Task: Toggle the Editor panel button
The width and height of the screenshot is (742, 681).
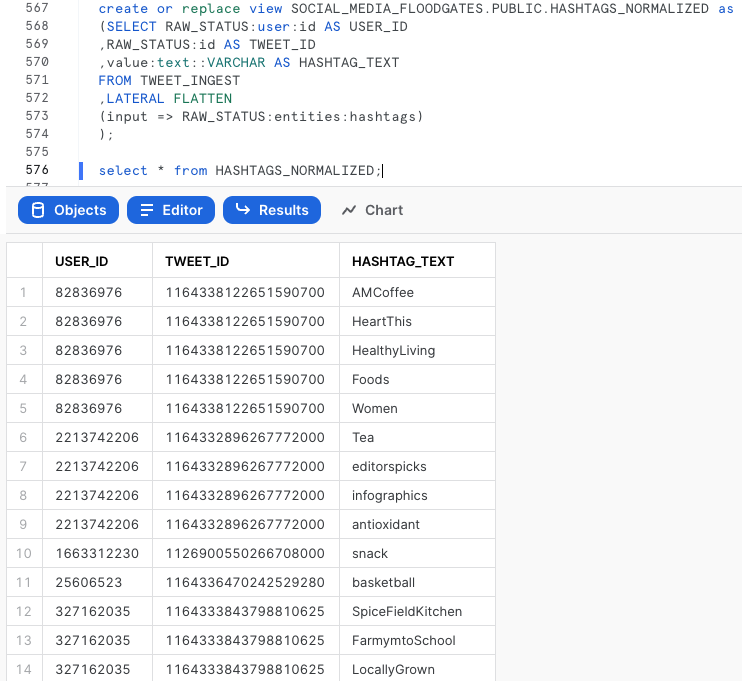Action: (171, 210)
